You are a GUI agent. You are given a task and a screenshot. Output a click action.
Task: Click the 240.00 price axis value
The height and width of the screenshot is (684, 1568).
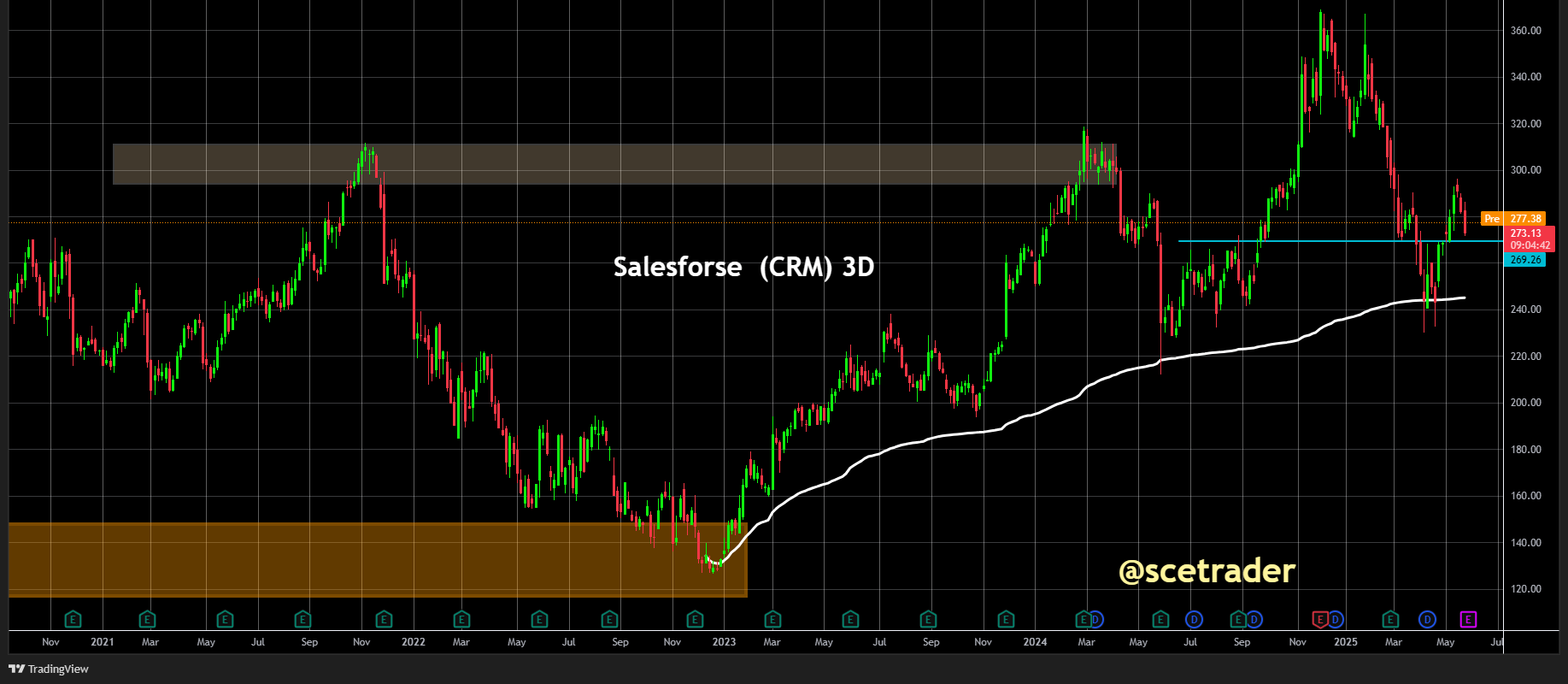point(1525,310)
